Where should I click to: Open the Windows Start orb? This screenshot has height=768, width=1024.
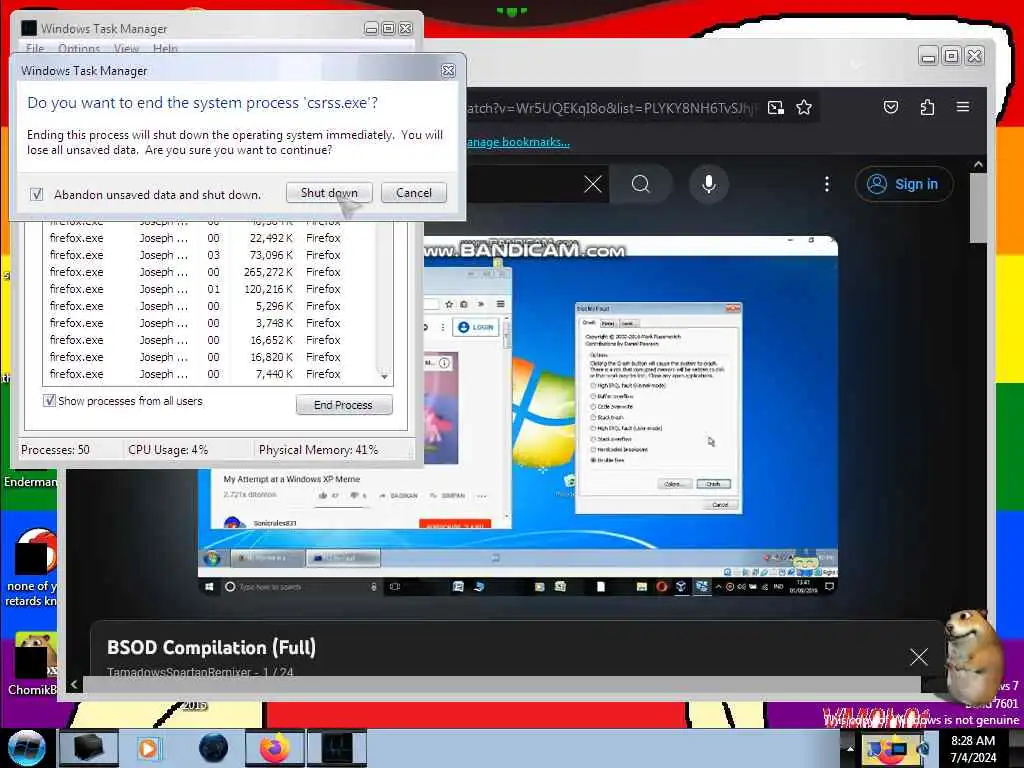26,748
